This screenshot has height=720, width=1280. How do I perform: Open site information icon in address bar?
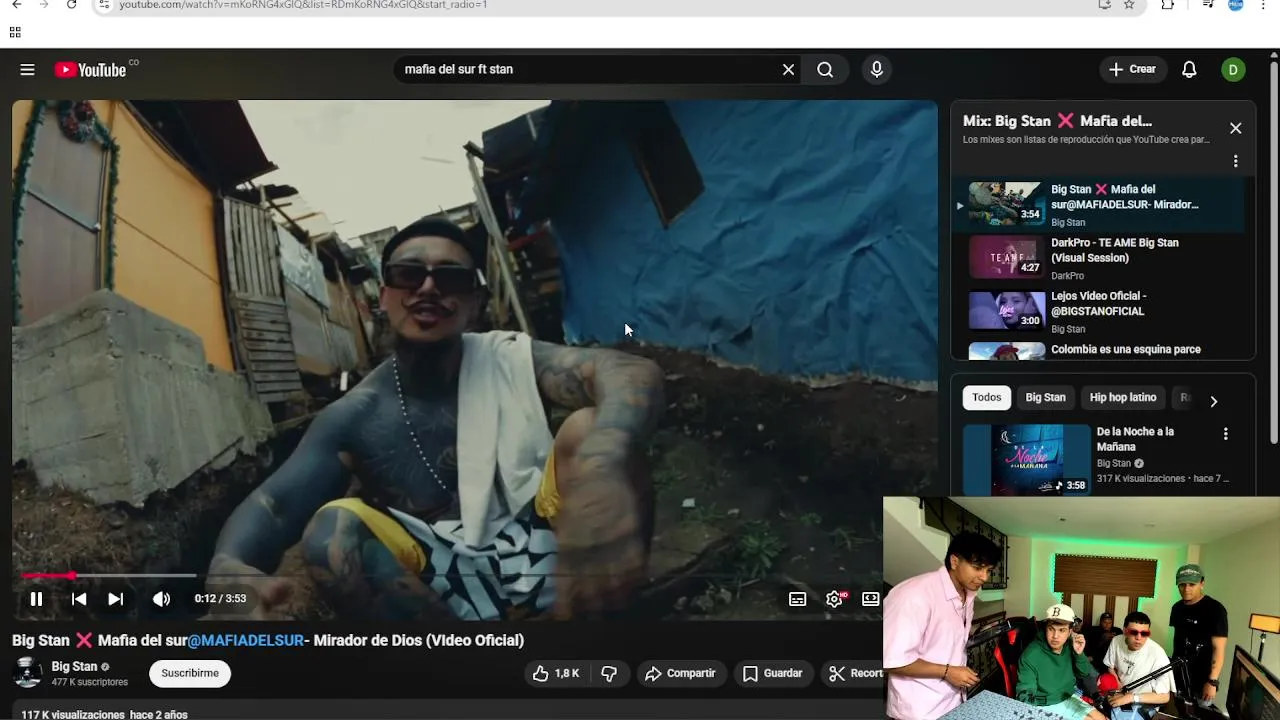[x=104, y=5]
